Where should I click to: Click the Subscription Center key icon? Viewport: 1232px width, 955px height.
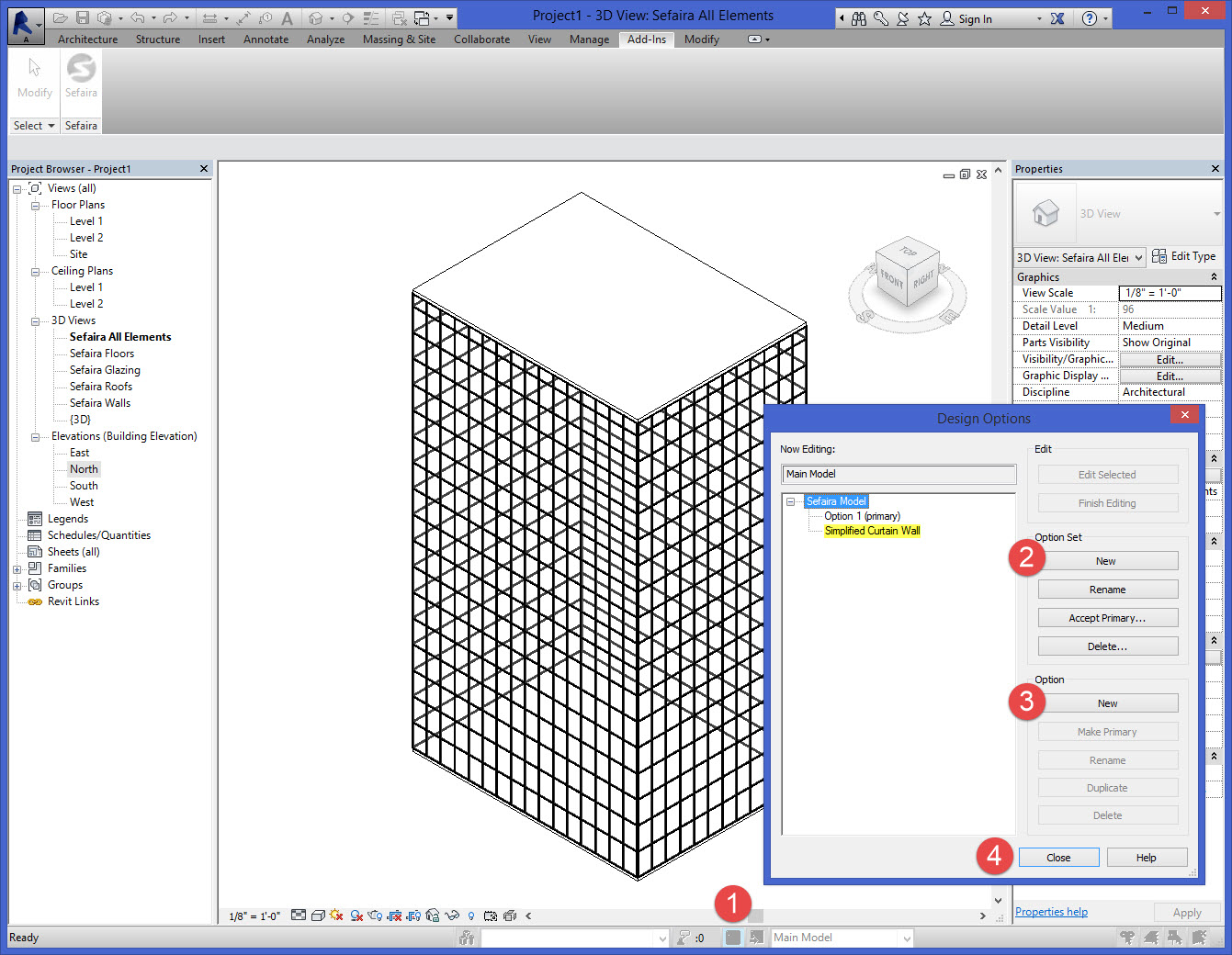(881, 18)
